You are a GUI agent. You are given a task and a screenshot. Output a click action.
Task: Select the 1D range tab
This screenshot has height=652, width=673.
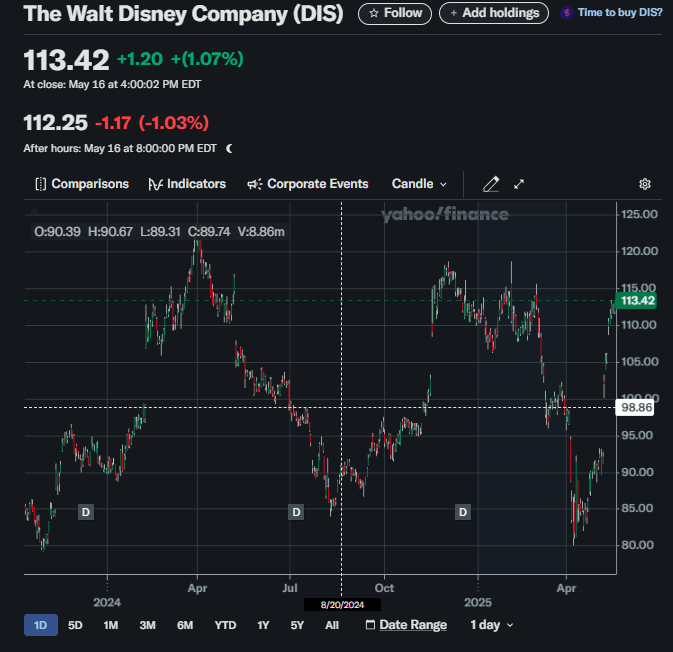pyautogui.click(x=41, y=625)
